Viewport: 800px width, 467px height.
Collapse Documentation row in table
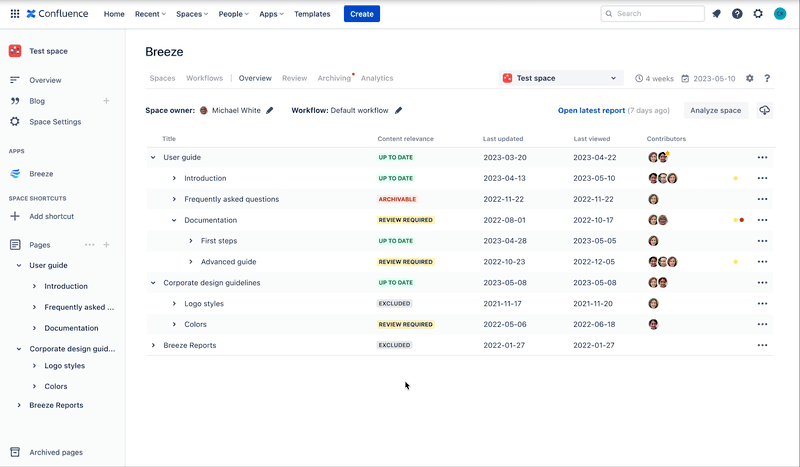[x=174, y=220]
